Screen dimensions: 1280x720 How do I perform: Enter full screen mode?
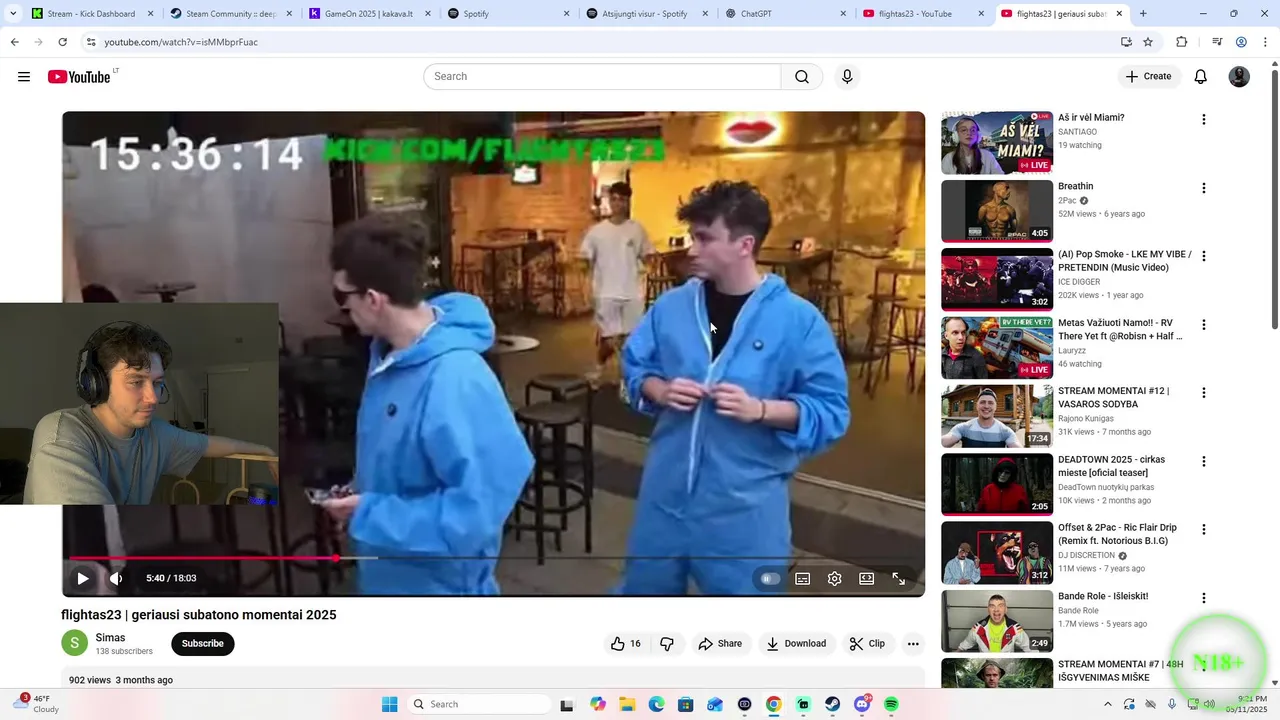tap(898, 578)
